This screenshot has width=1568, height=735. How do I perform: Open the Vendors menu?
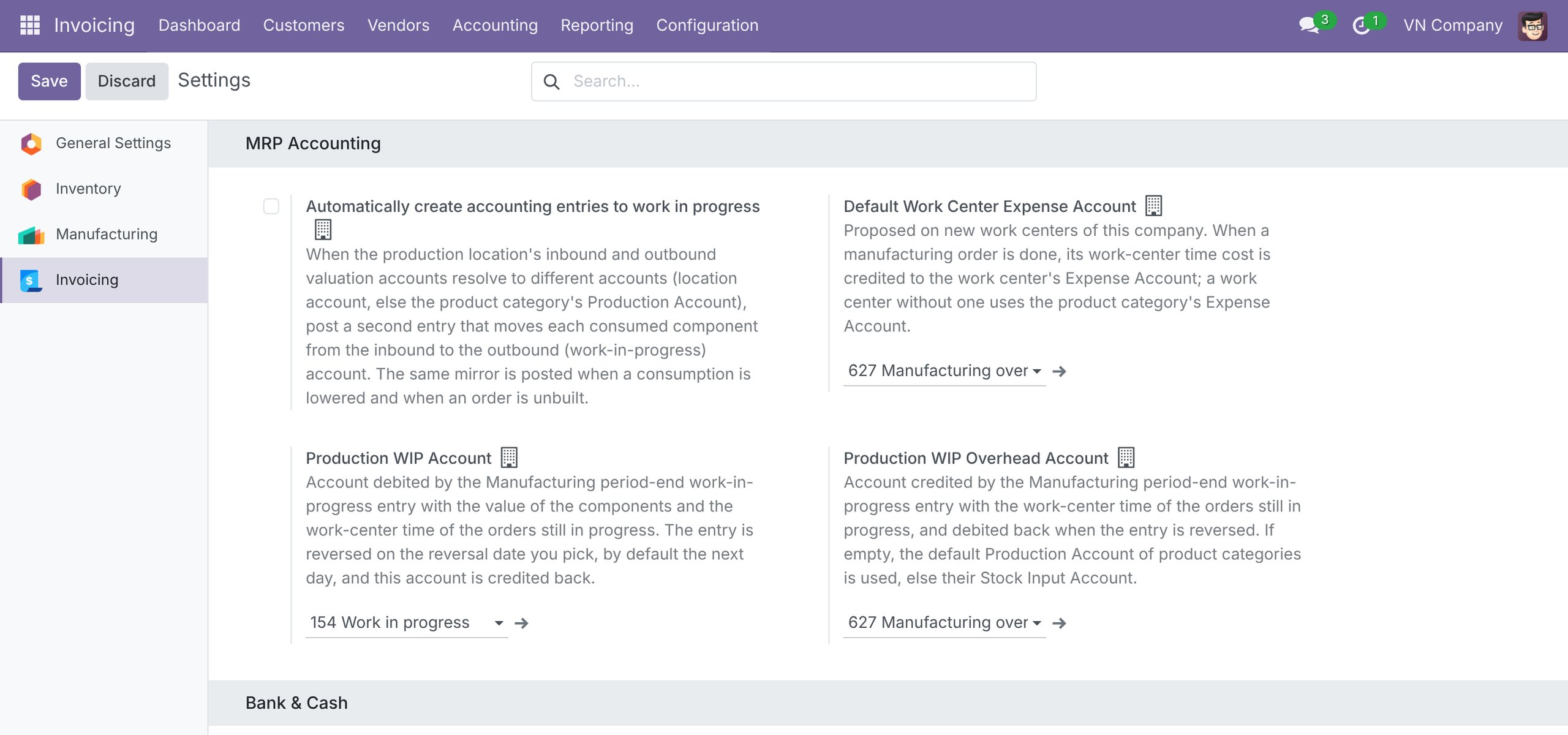point(399,26)
